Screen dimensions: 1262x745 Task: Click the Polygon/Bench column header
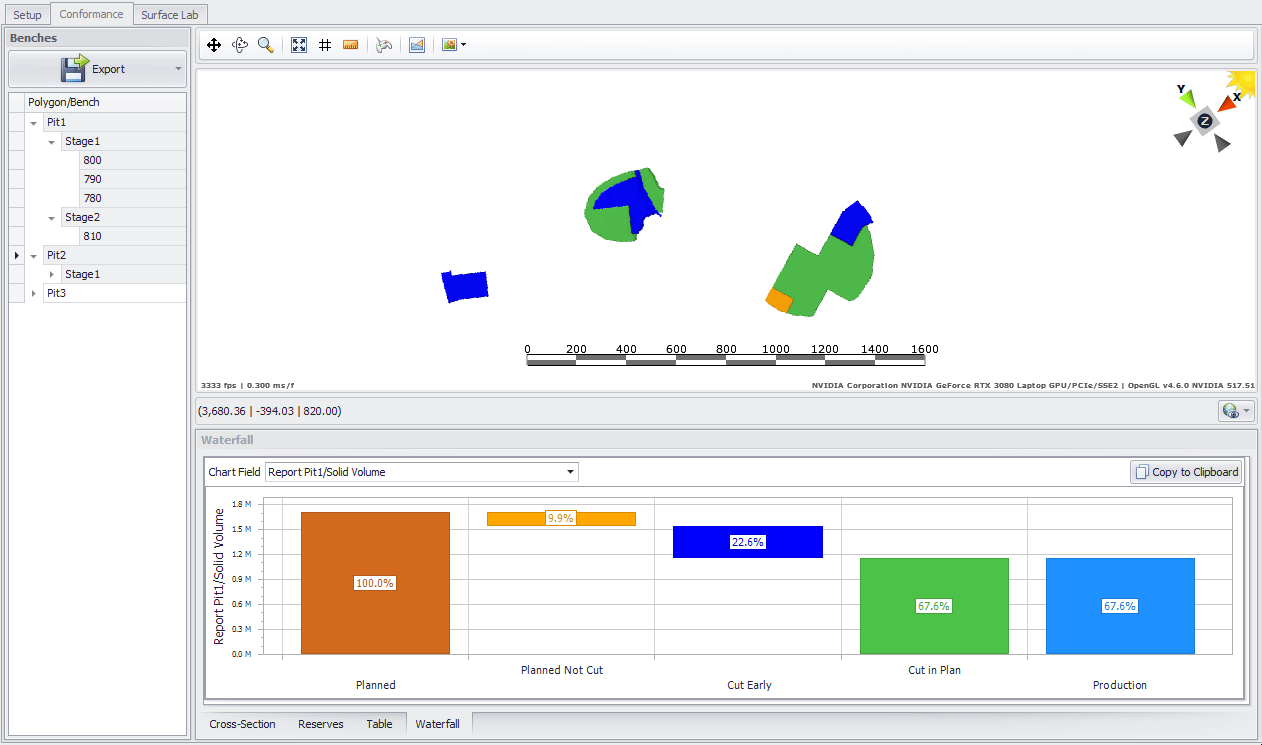pyautogui.click(x=105, y=102)
